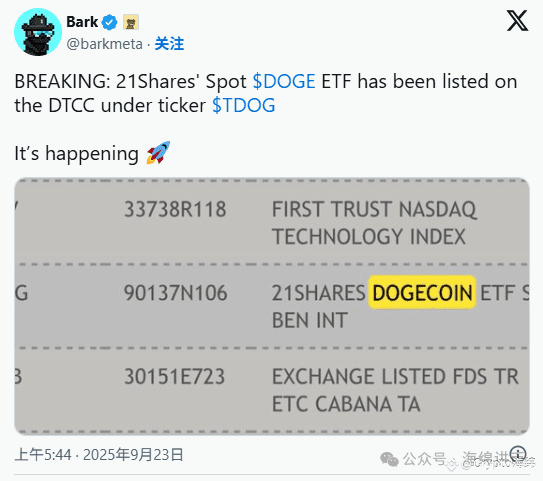543x481 pixels.
Task: Select the 30151E723 Exchange Listed row
Action: pos(272,390)
